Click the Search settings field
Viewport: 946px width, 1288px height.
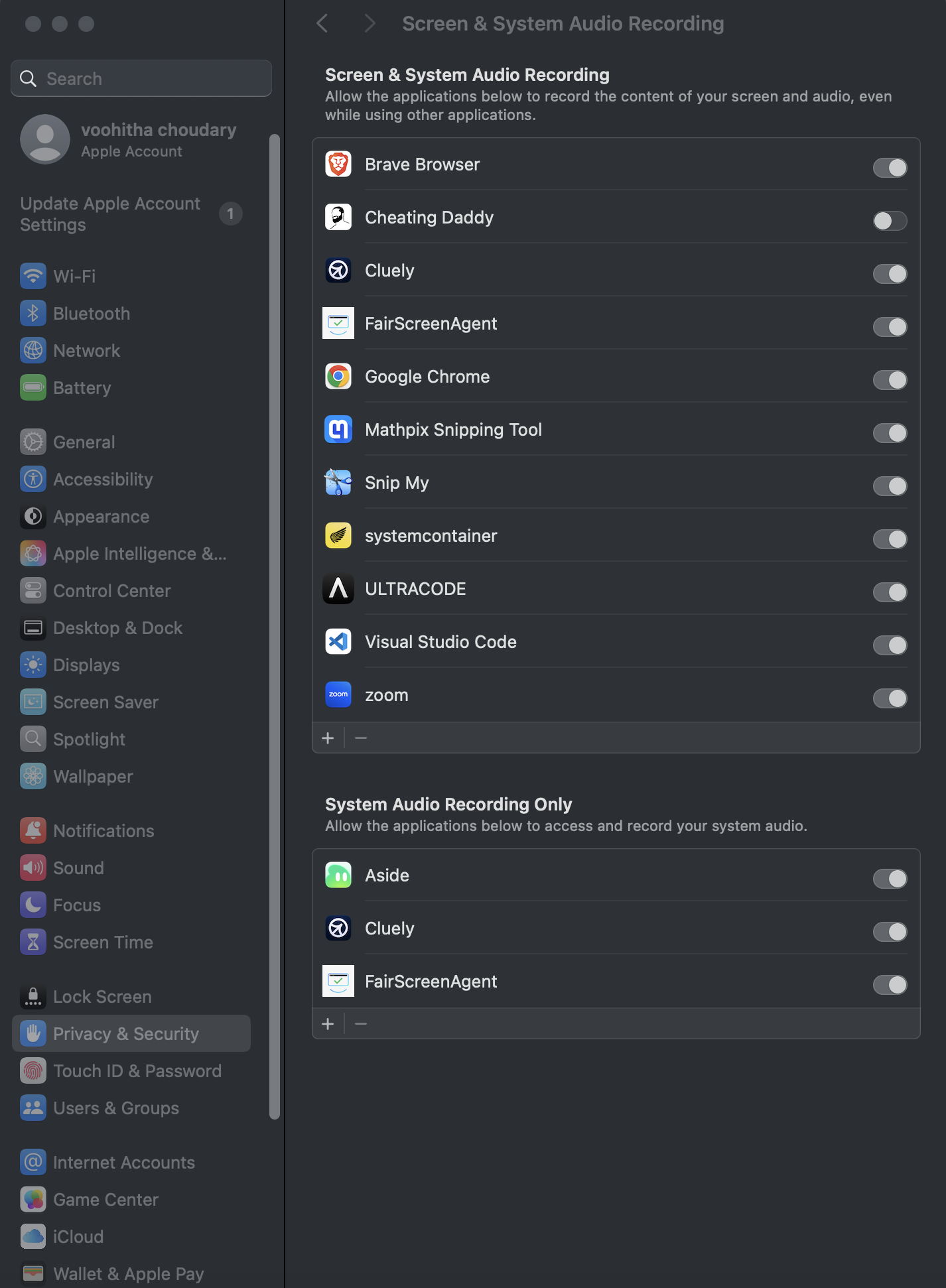141,78
